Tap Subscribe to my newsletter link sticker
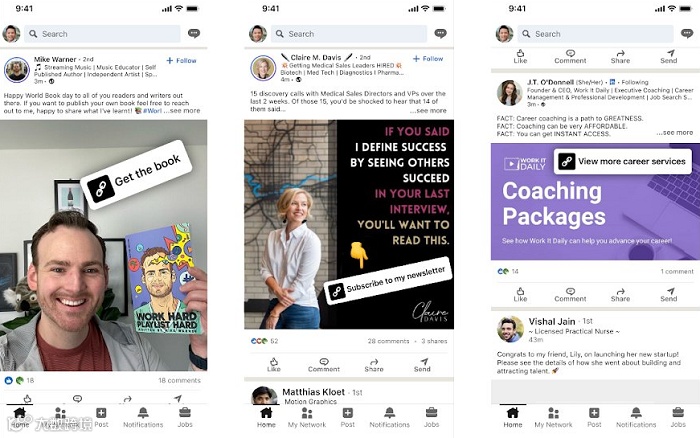The image size is (700, 438). (x=388, y=281)
